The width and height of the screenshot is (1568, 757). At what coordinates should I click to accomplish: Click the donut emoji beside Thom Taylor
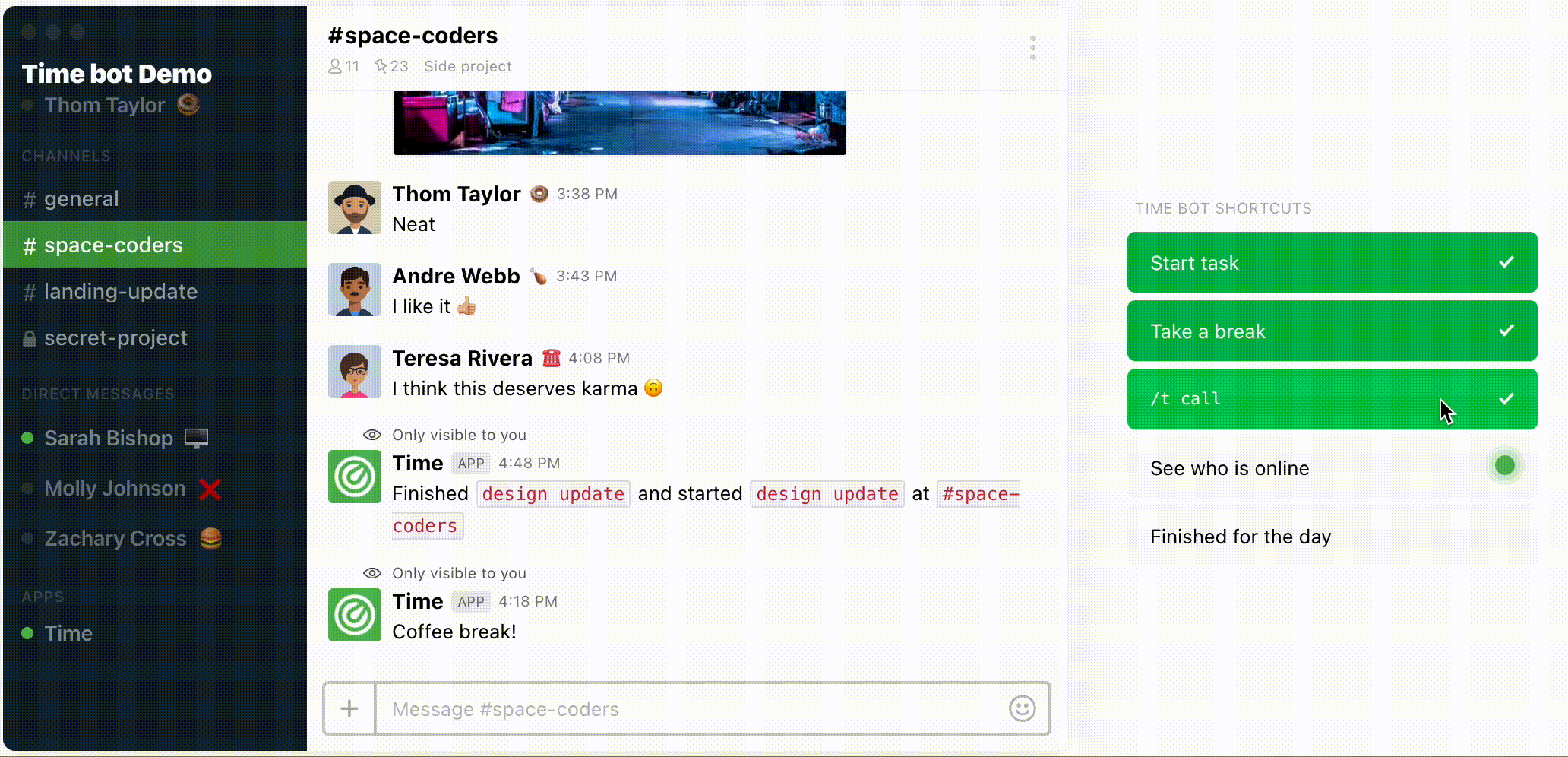pos(189,106)
